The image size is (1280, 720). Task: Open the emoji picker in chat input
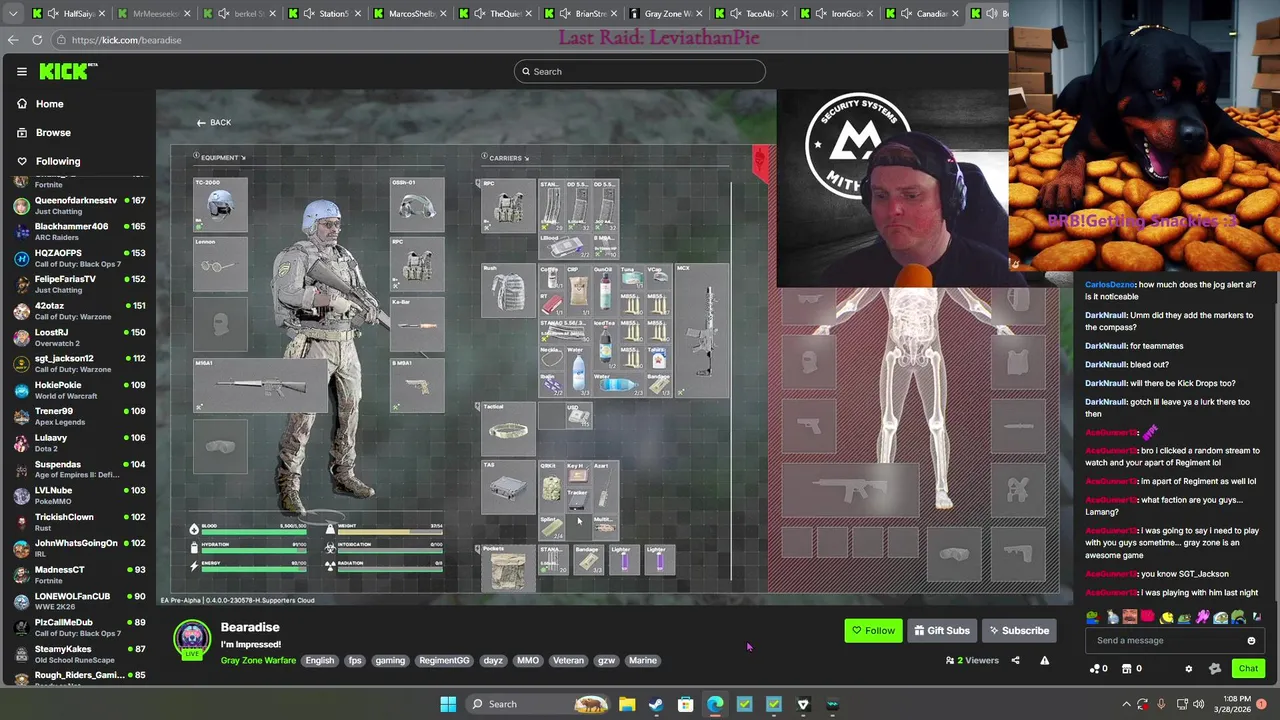tap(1251, 641)
